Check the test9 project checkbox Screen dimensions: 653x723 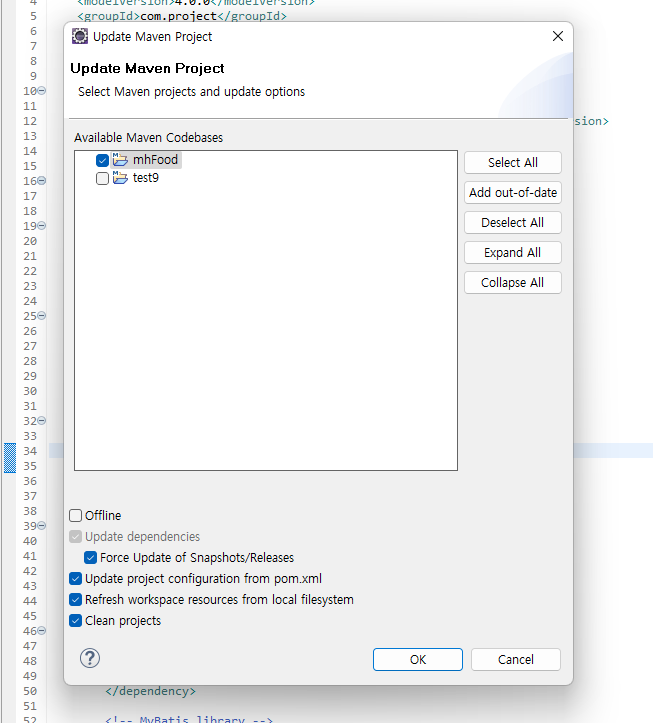tap(102, 178)
